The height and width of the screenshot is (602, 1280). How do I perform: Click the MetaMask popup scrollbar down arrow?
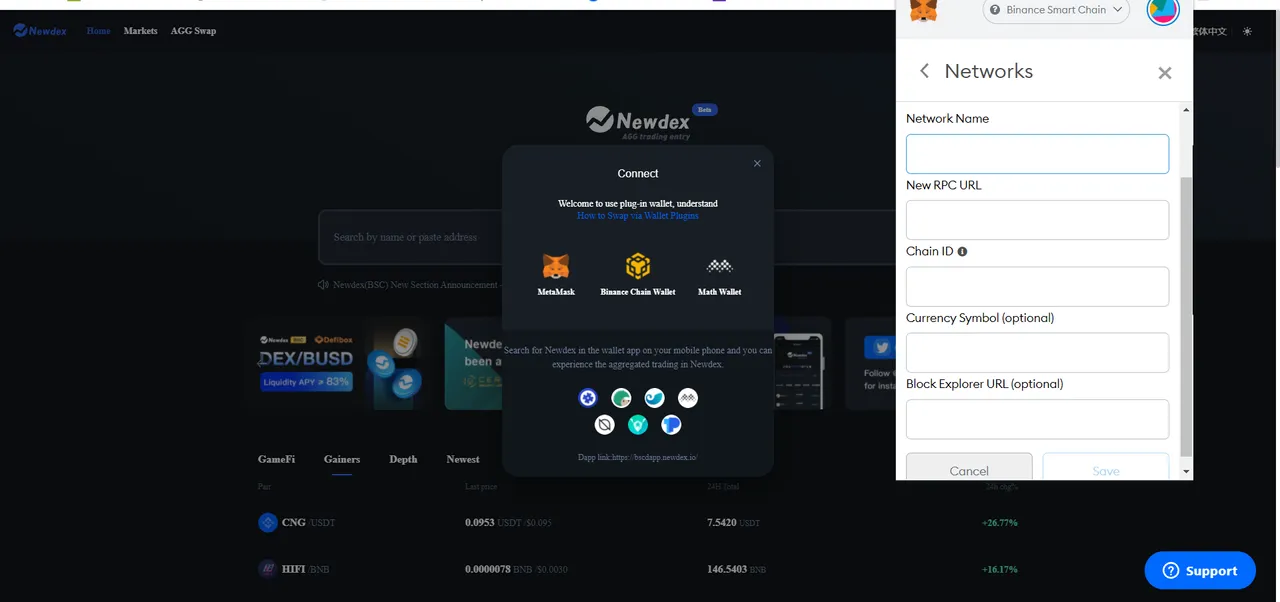(x=1187, y=471)
